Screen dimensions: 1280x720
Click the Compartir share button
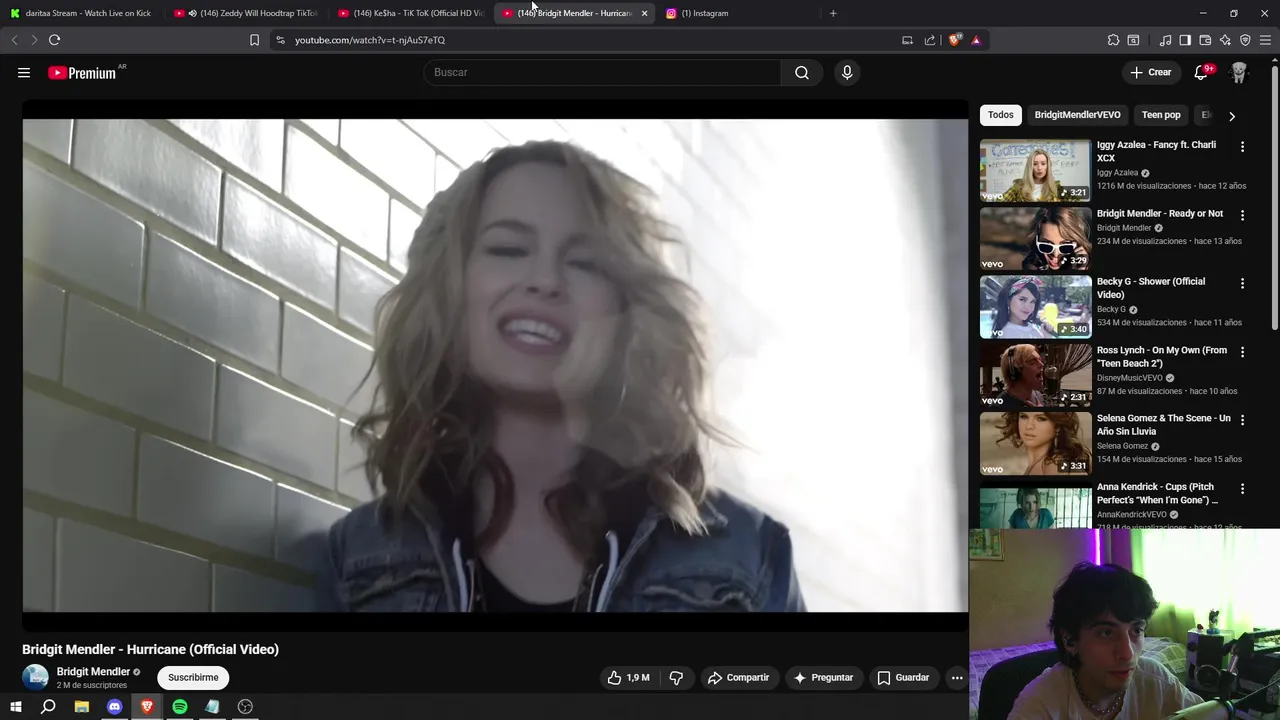(x=738, y=677)
